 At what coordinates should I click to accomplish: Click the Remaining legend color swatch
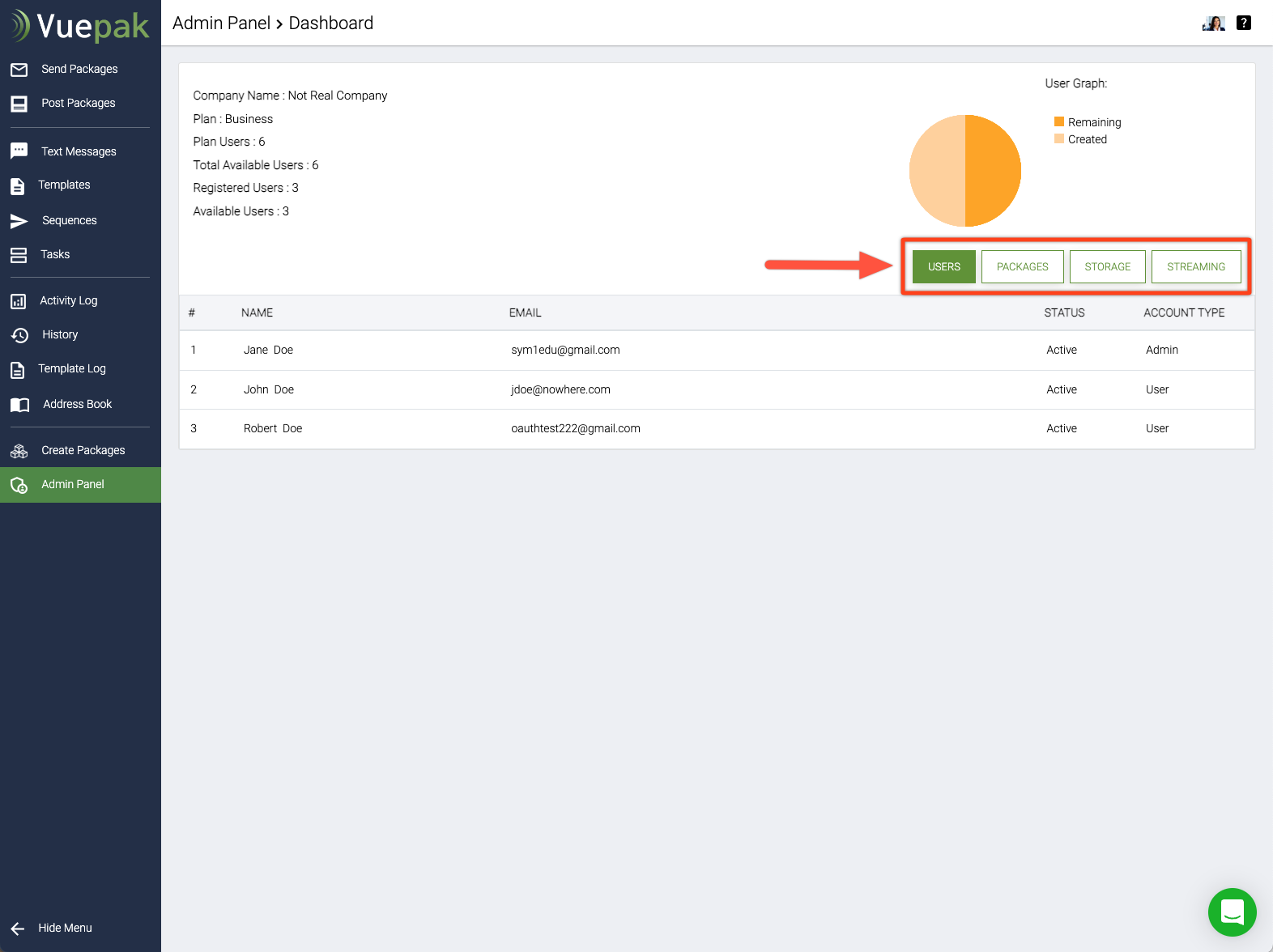coord(1058,122)
